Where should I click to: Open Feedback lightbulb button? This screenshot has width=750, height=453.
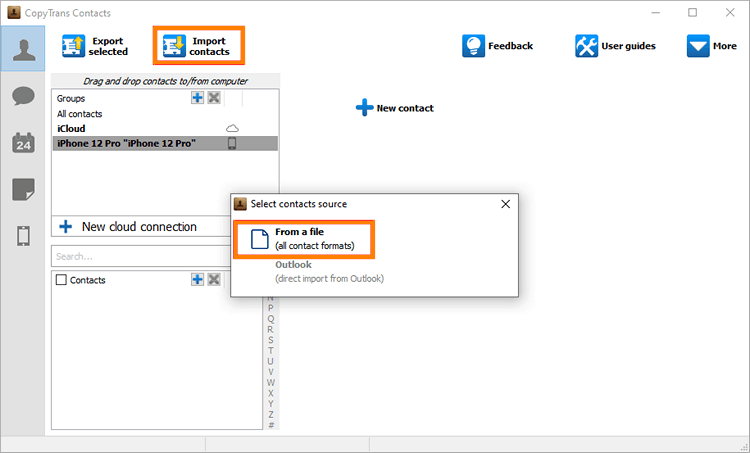pyautogui.click(x=497, y=46)
